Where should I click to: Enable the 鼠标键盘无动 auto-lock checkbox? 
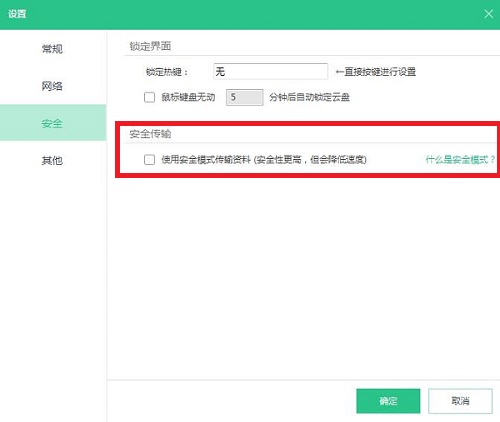[149, 97]
